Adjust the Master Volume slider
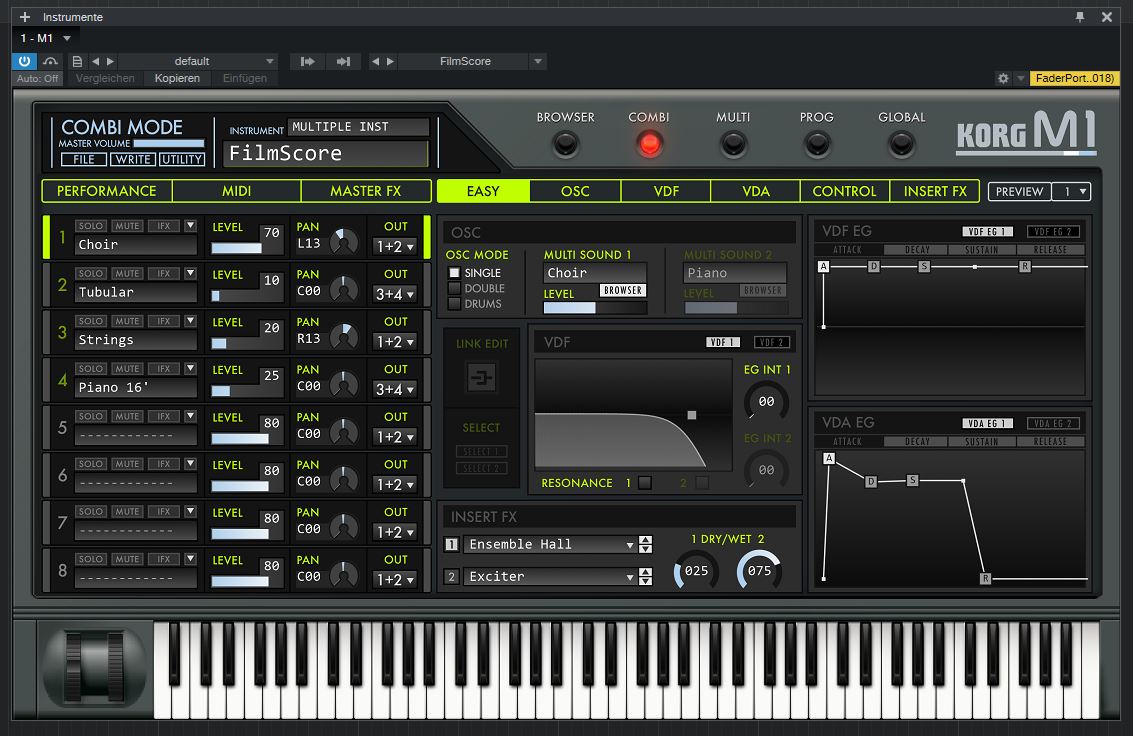 click(x=169, y=144)
